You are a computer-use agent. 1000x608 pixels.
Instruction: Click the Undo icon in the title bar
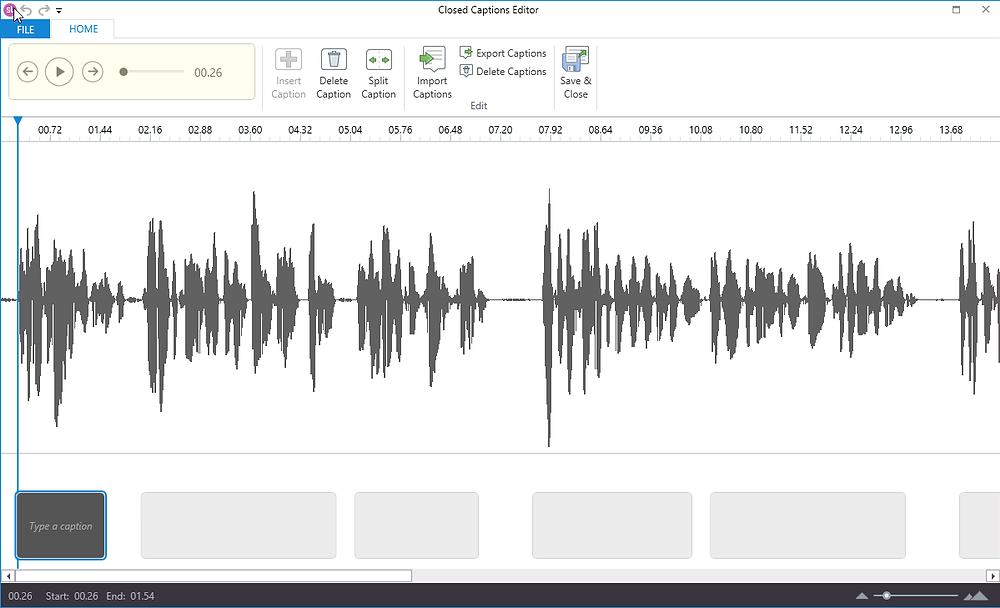[27, 10]
